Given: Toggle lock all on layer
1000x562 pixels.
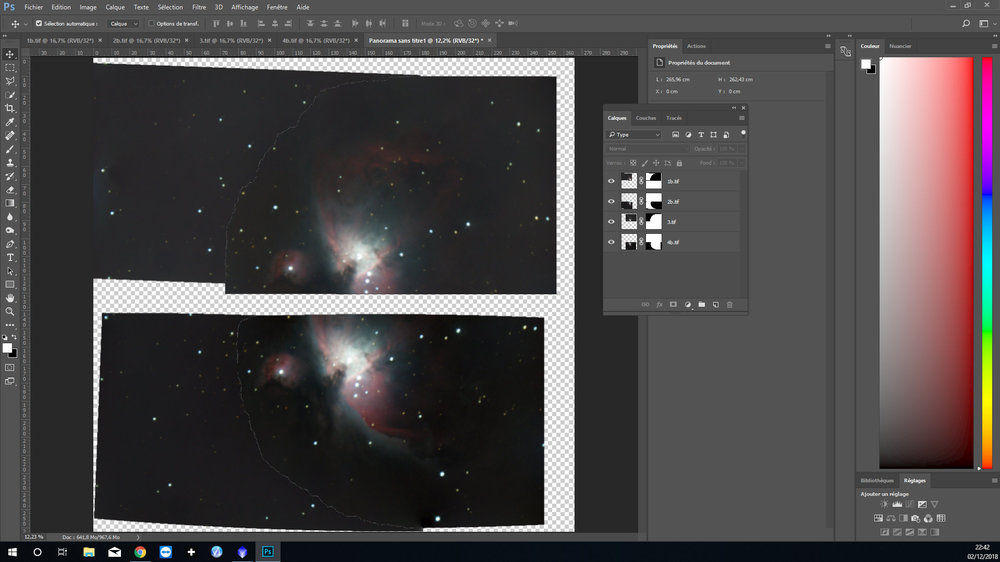Looking at the screenshot, I should coord(679,163).
